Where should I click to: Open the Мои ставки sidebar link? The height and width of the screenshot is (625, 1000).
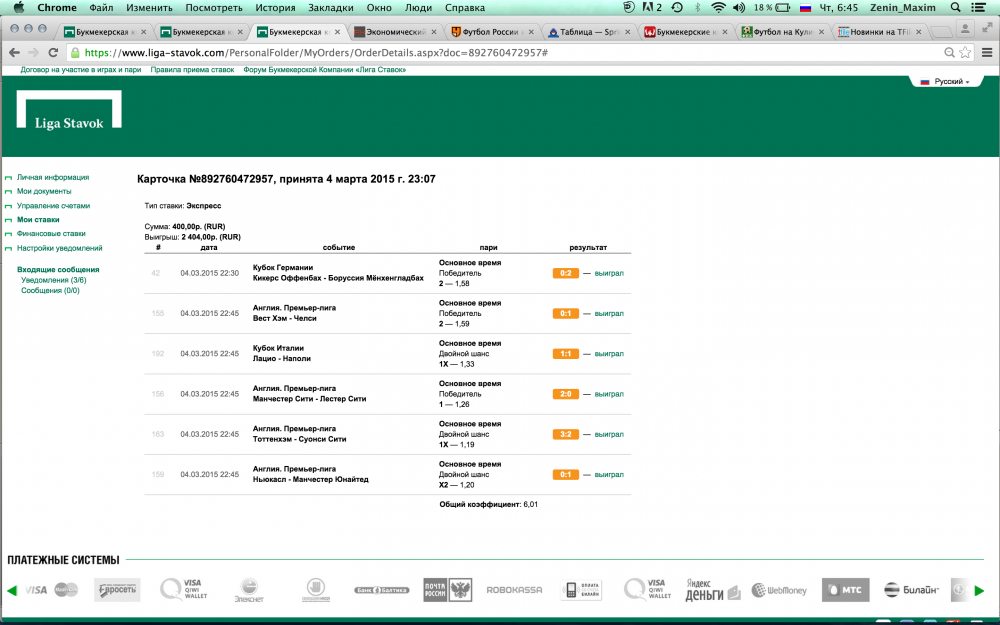click(x=38, y=219)
